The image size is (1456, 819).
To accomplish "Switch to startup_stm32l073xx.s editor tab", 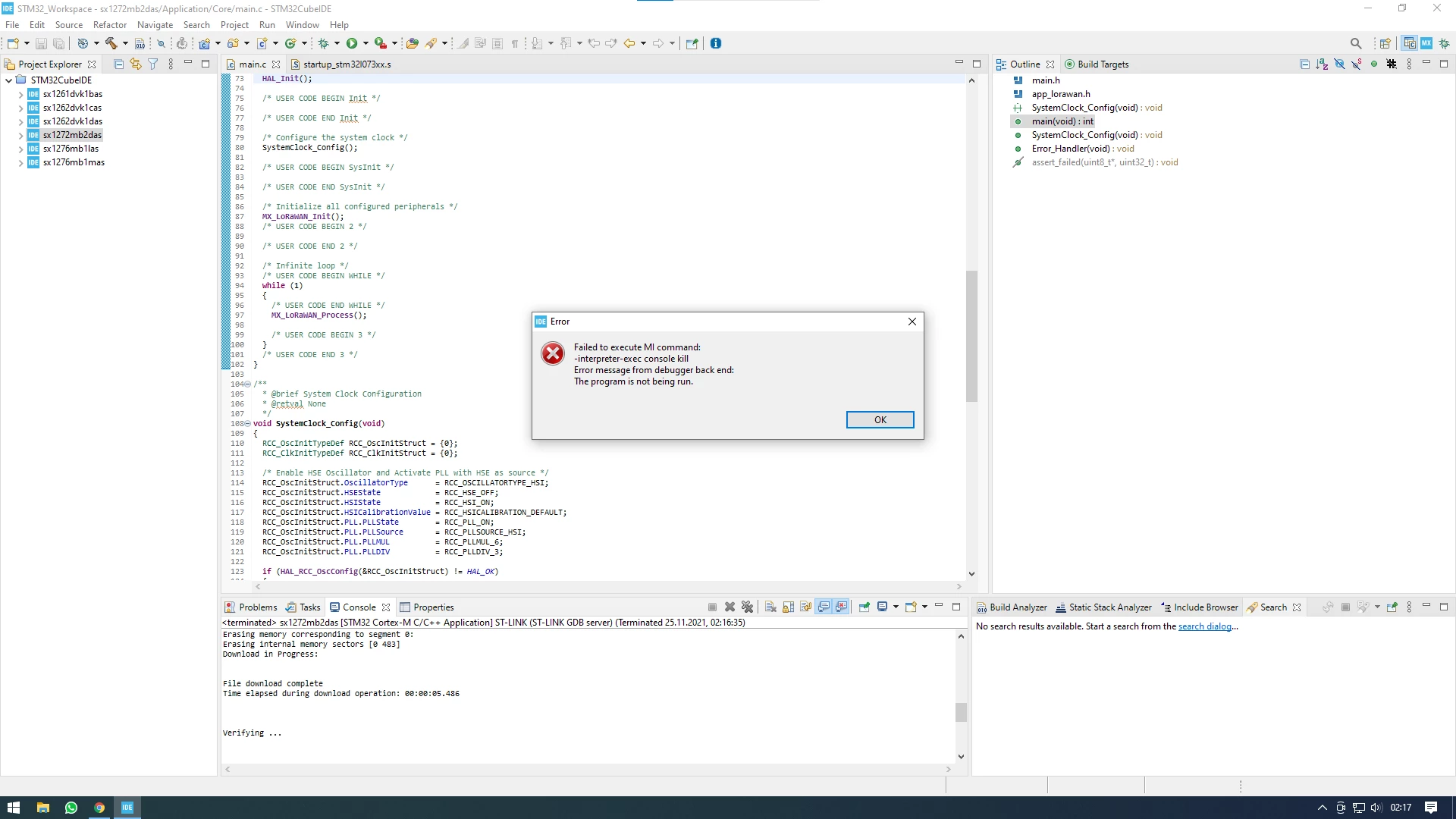I will [341, 64].
